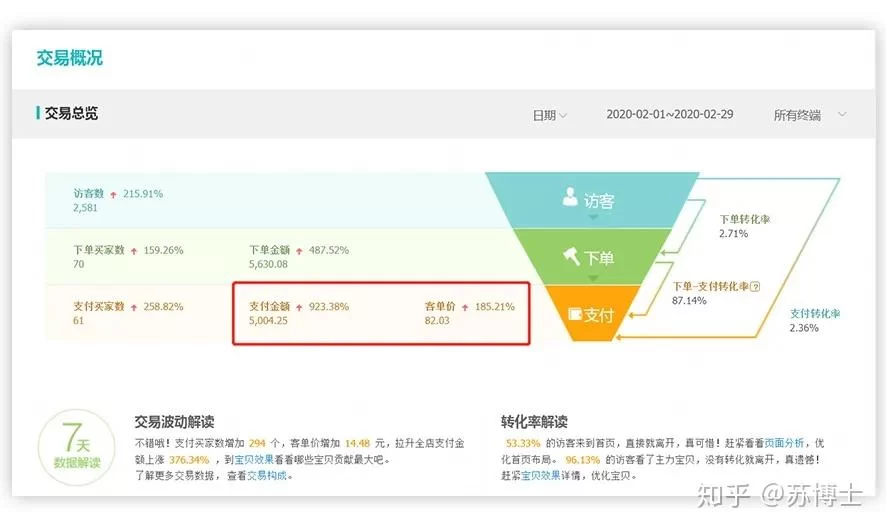The height and width of the screenshot is (532, 886).
Task: Click the card icon in 支付 funnel
Action: [x=574, y=314]
